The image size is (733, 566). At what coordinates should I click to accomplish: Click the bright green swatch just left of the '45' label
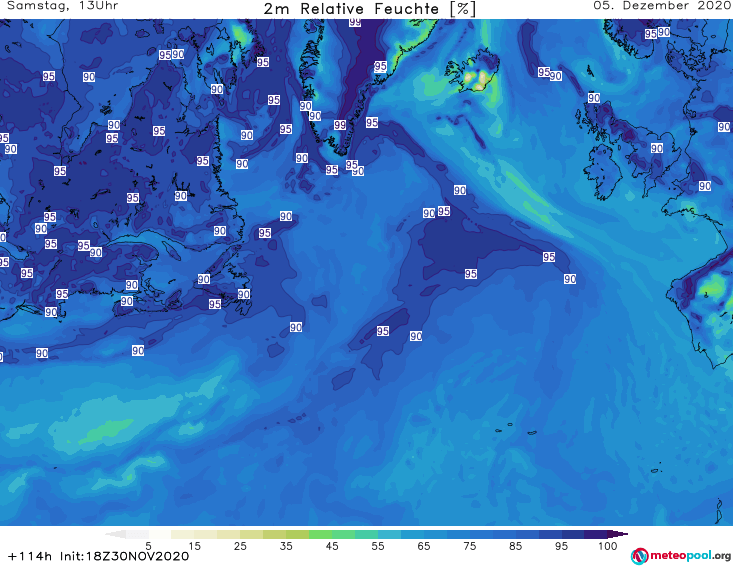(320, 534)
